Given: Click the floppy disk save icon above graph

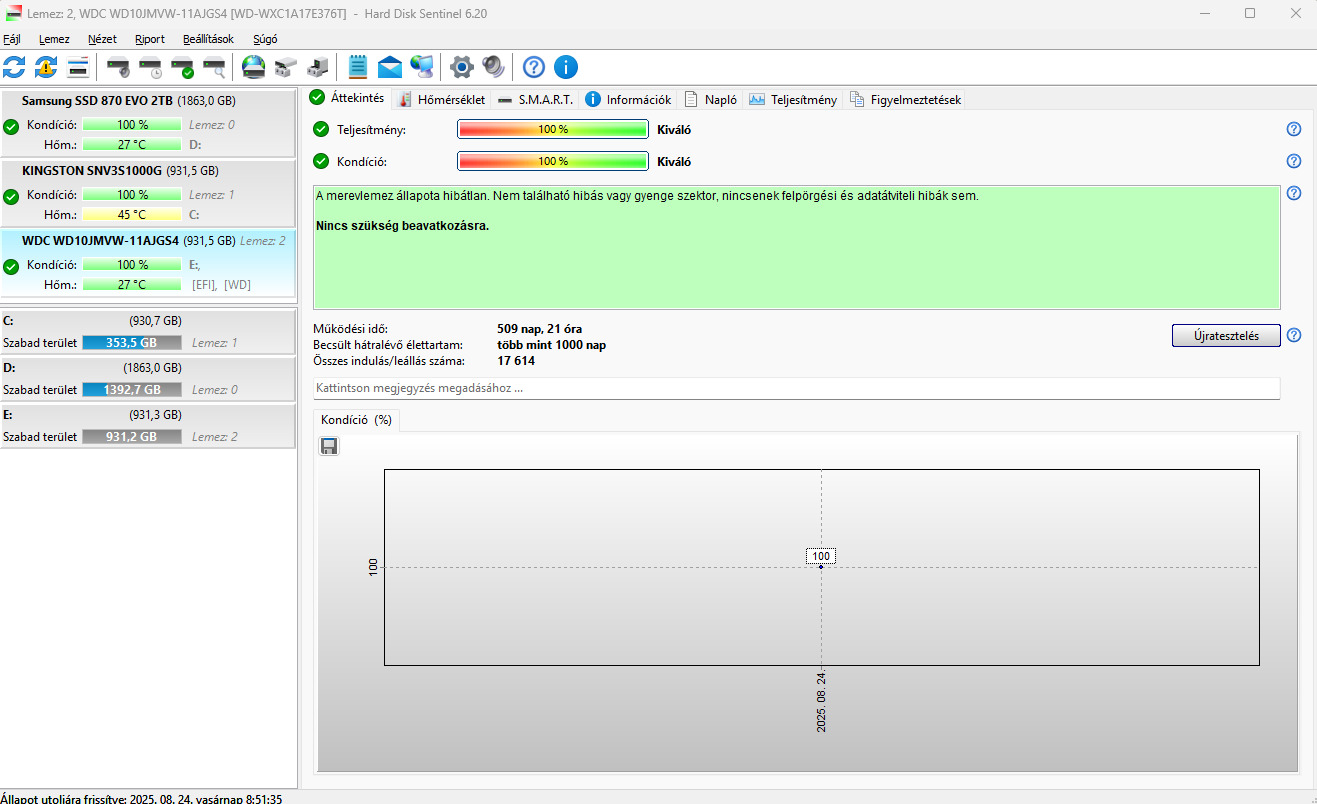Looking at the screenshot, I should pyautogui.click(x=329, y=446).
